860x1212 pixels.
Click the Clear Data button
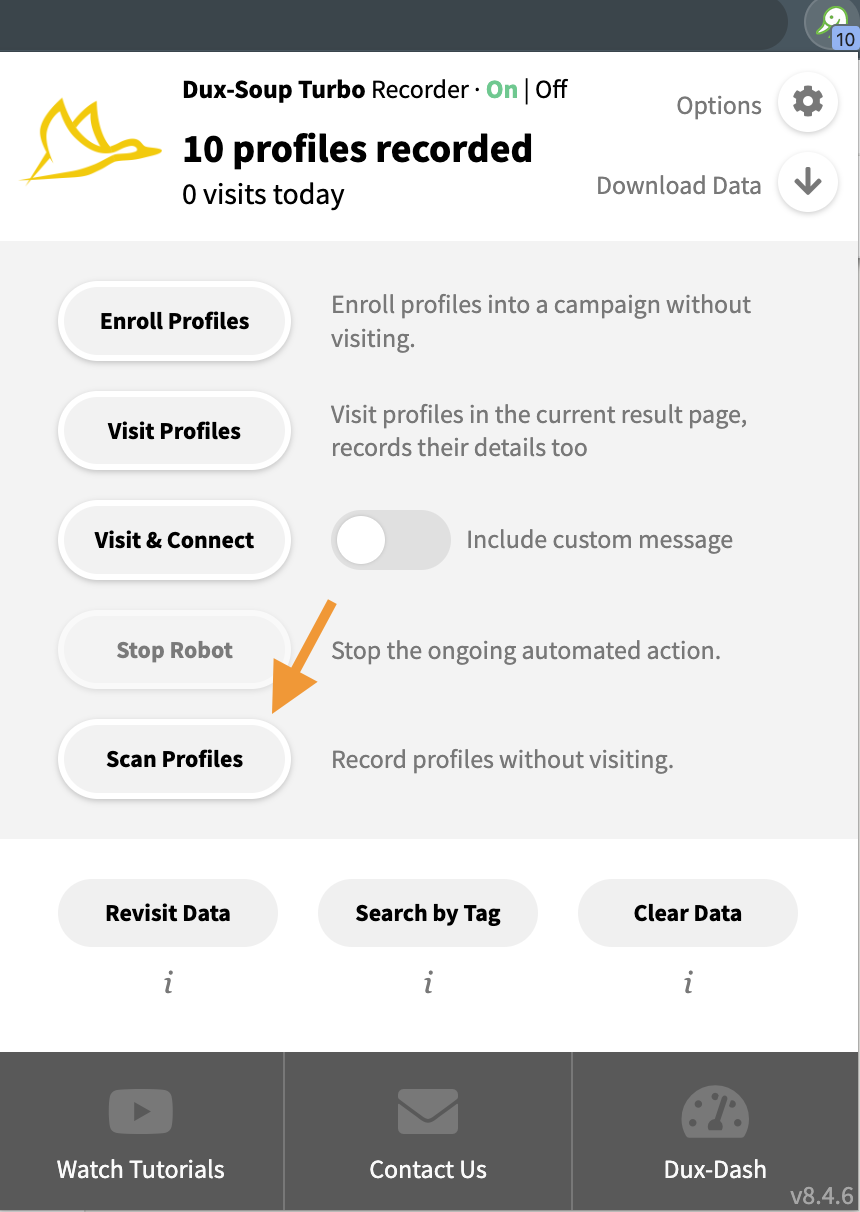688,913
